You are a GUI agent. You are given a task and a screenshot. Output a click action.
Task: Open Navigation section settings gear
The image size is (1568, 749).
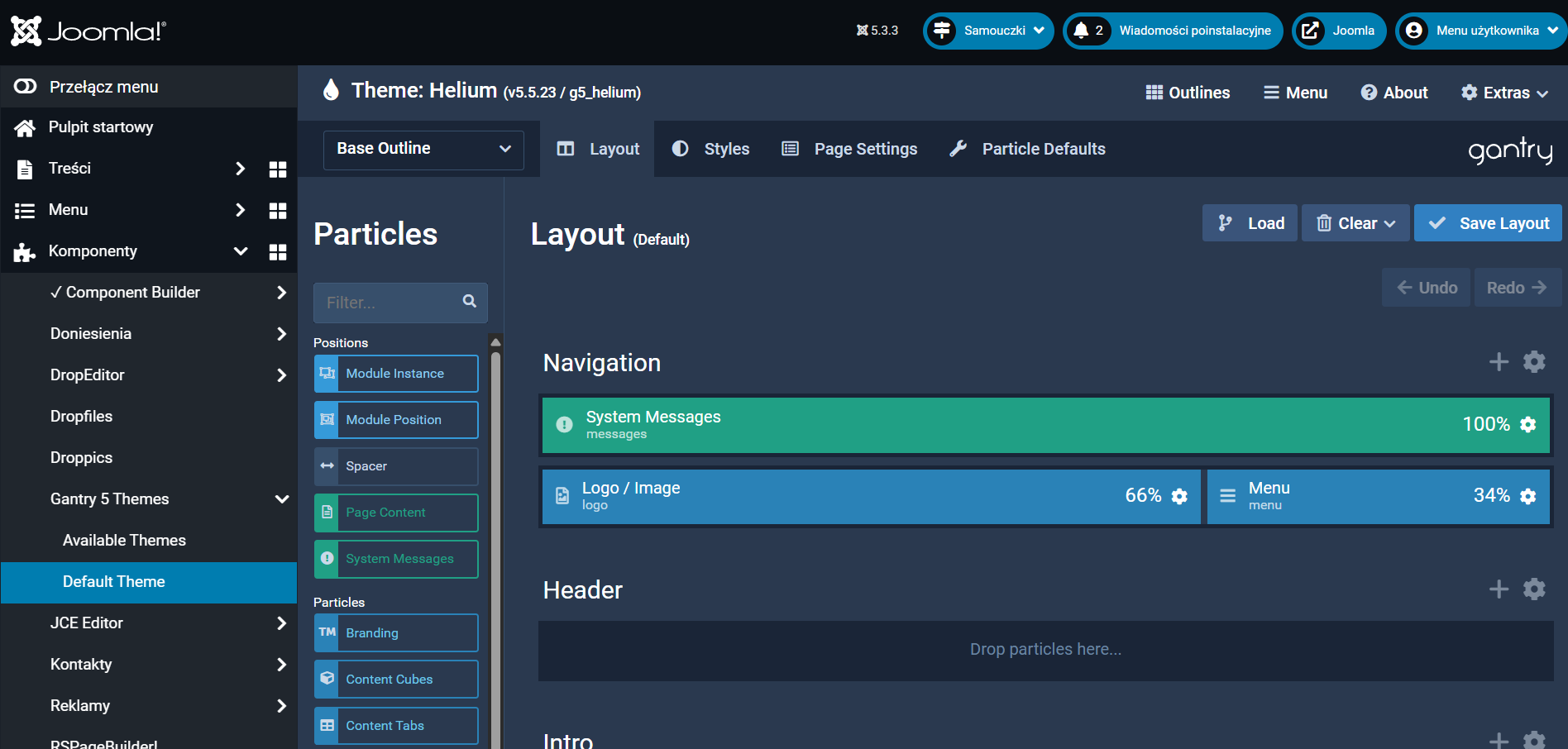point(1534,362)
